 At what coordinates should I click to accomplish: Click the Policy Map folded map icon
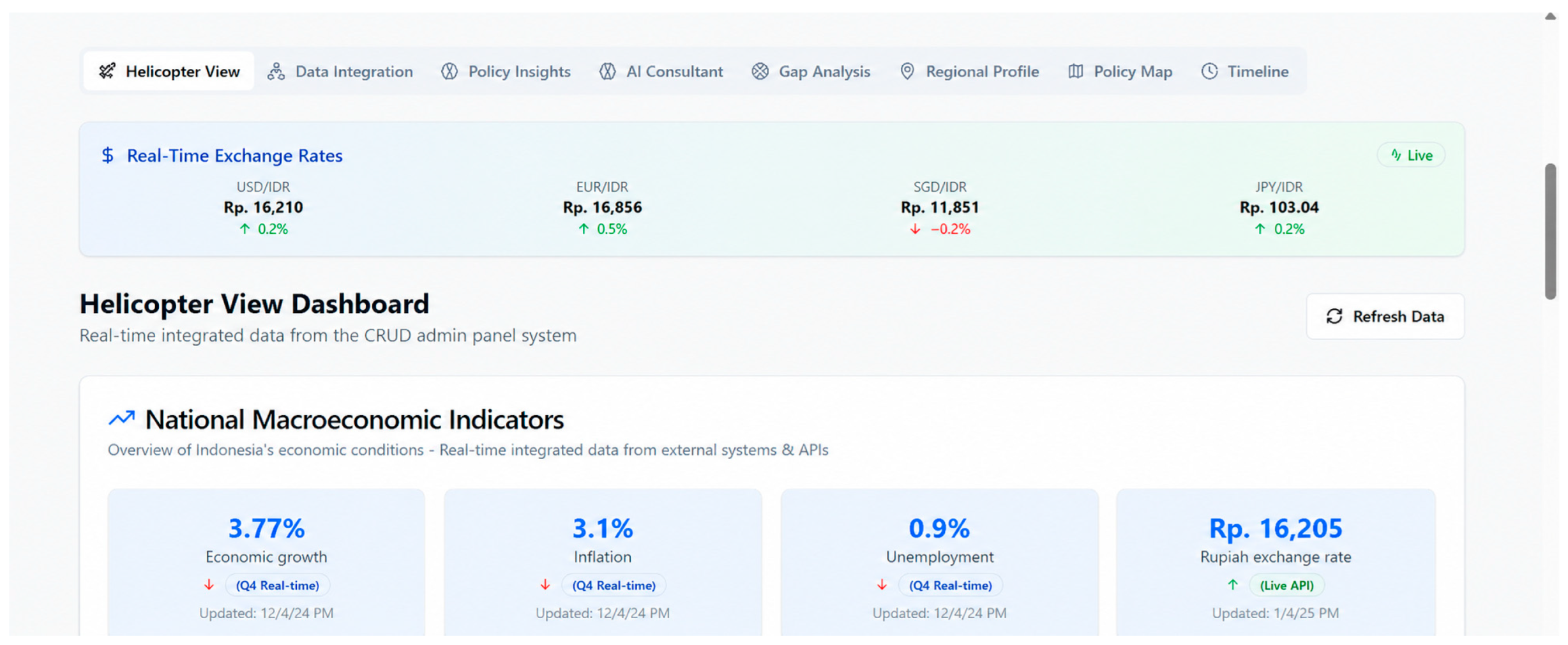(1076, 71)
